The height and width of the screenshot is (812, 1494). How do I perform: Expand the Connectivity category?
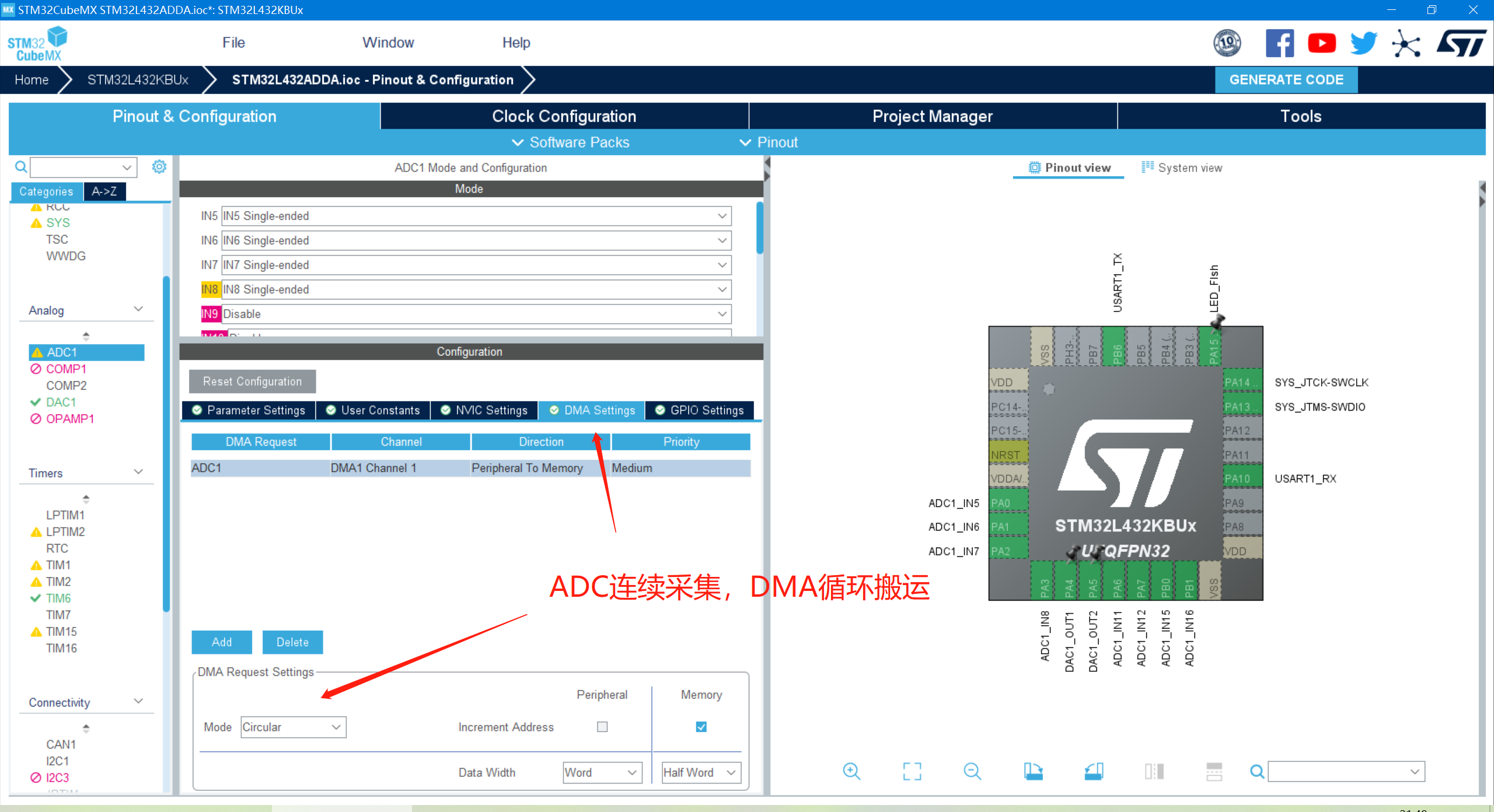(138, 701)
